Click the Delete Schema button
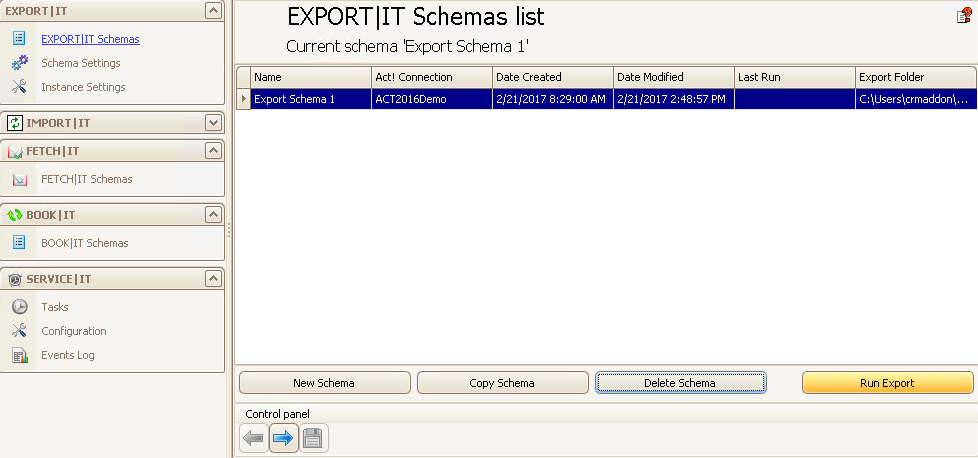978x458 pixels. [x=680, y=383]
